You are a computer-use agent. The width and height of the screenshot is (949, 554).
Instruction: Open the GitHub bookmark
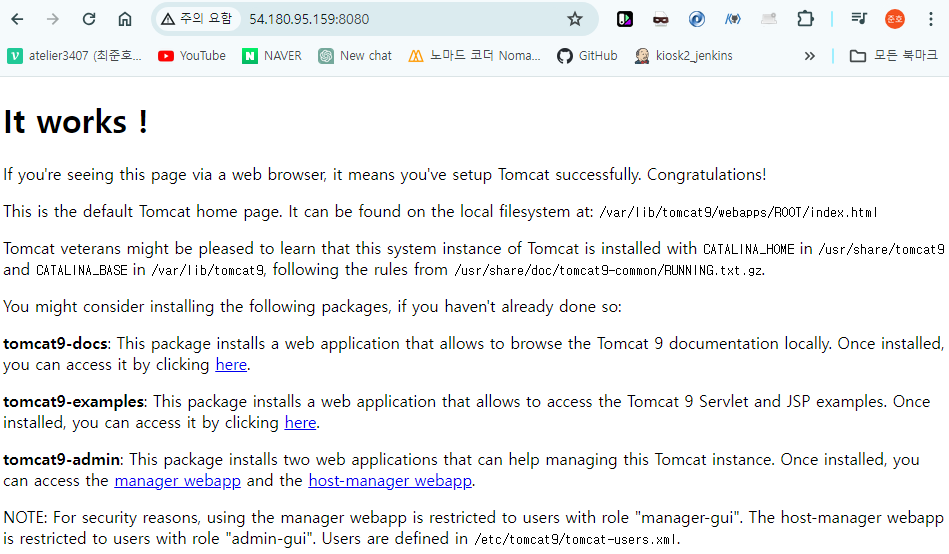coord(588,56)
